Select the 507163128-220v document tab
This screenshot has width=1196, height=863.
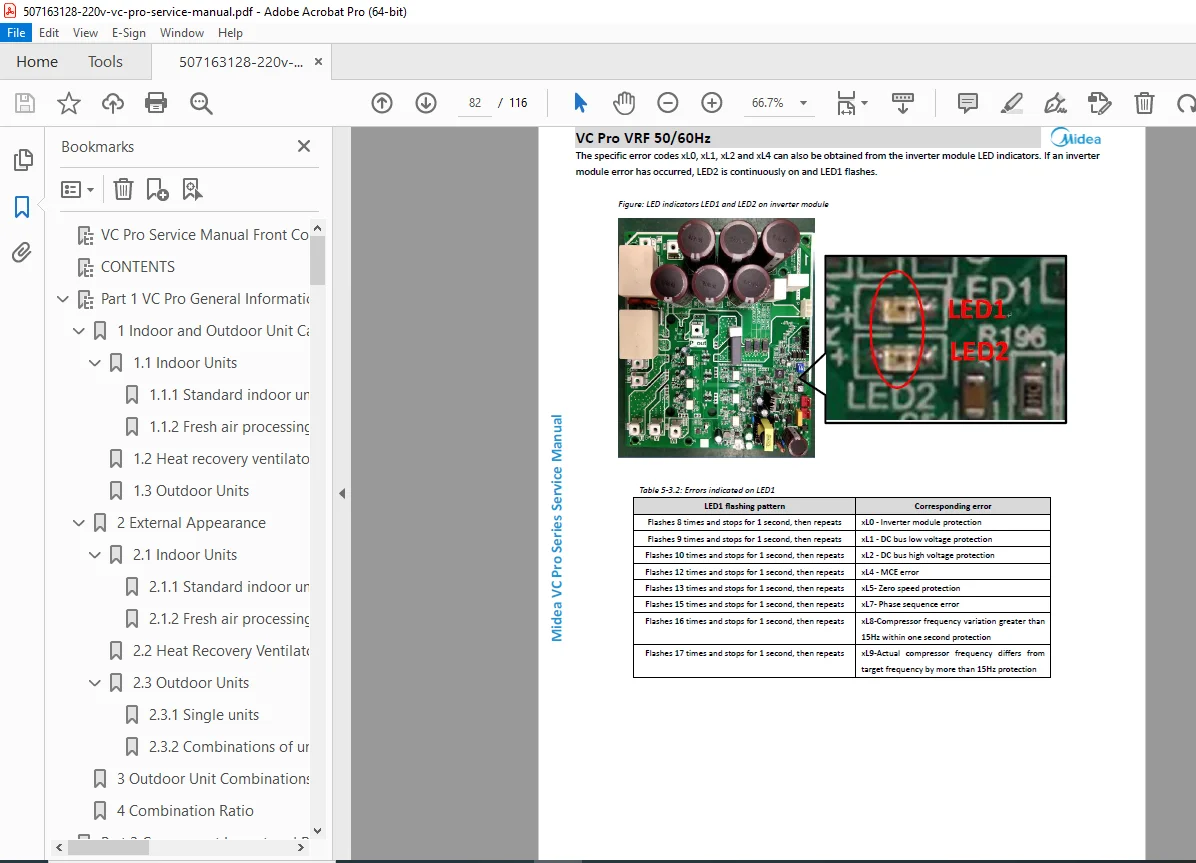point(241,62)
